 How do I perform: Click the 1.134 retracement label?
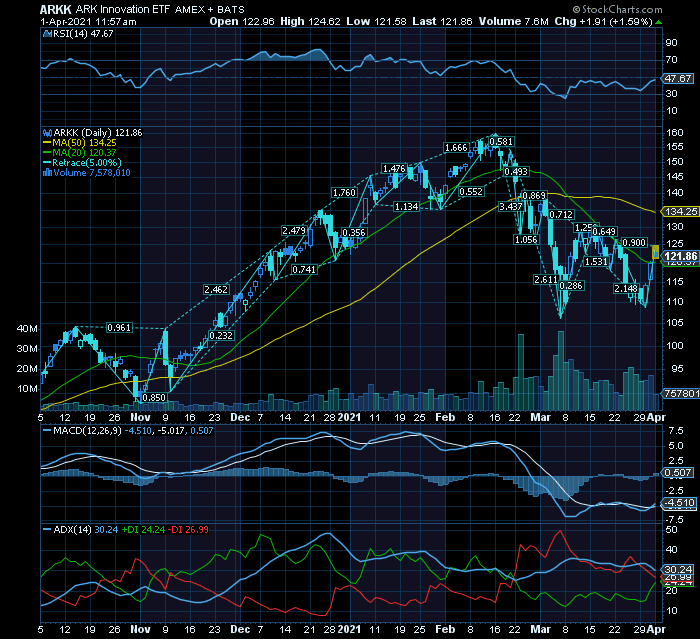point(406,207)
